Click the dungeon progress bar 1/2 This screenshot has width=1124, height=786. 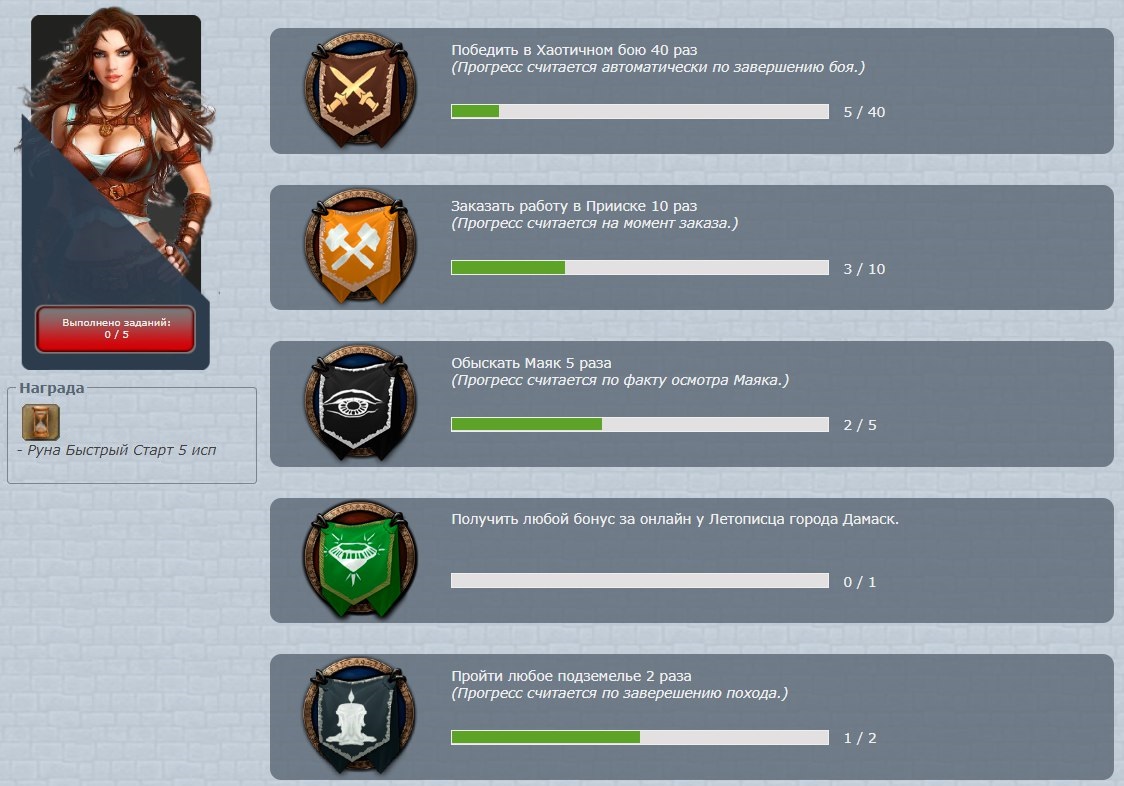click(x=639, y=737)
